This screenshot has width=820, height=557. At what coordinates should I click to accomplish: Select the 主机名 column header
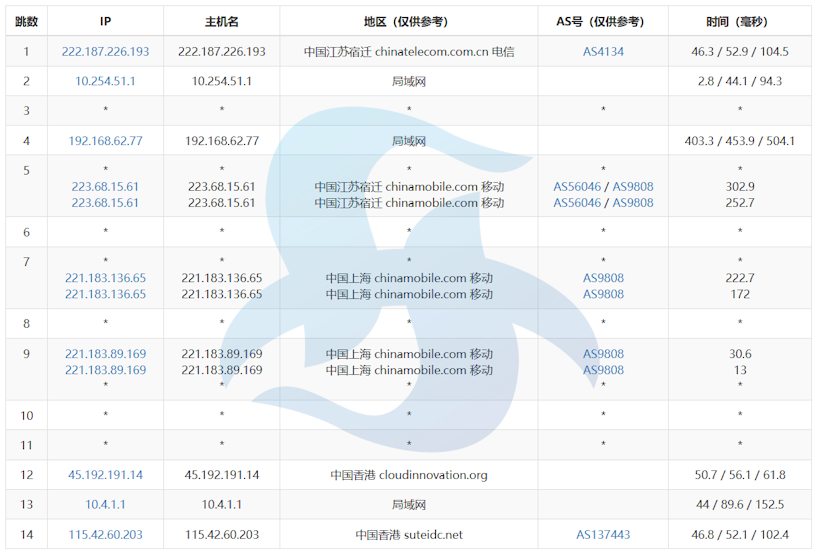[x=221, y=21]
